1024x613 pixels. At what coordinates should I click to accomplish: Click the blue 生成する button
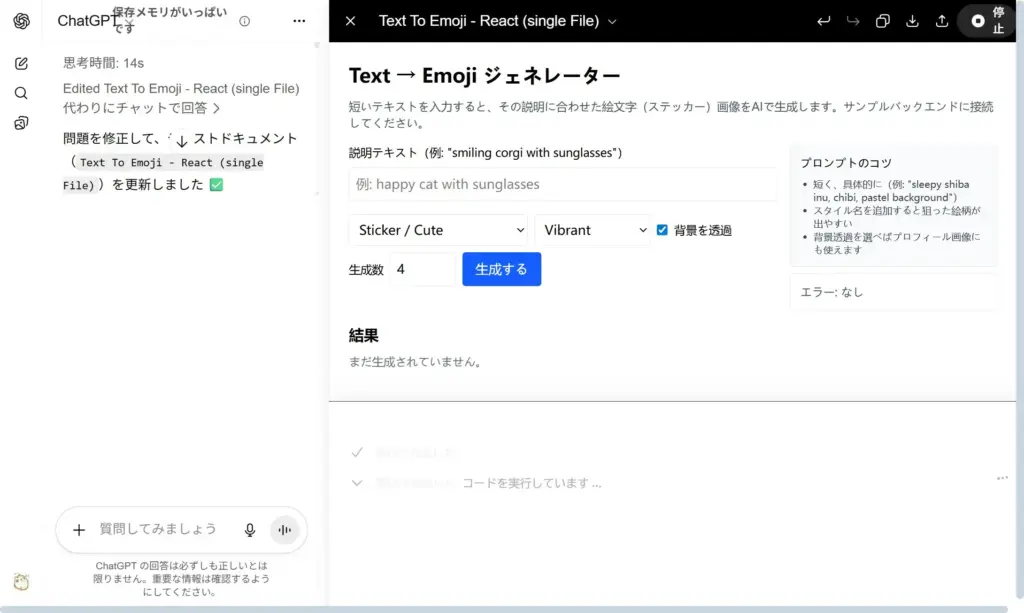(x=502, y=269)
